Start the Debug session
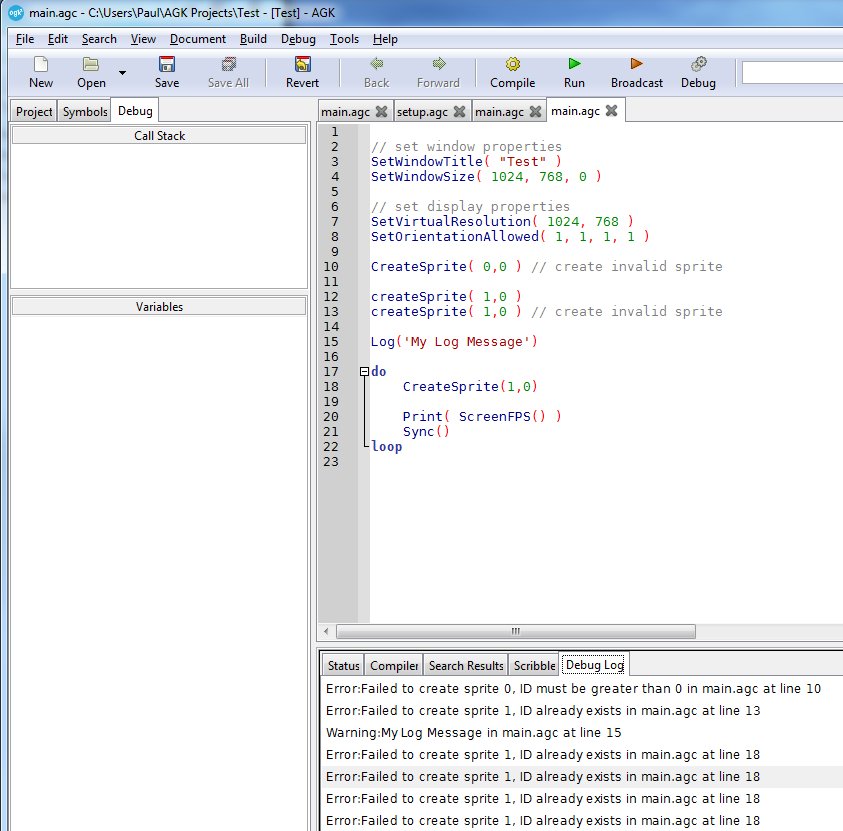Image resolution: width=843 pixels, height=831 pixels. click(x=697, y=72)
